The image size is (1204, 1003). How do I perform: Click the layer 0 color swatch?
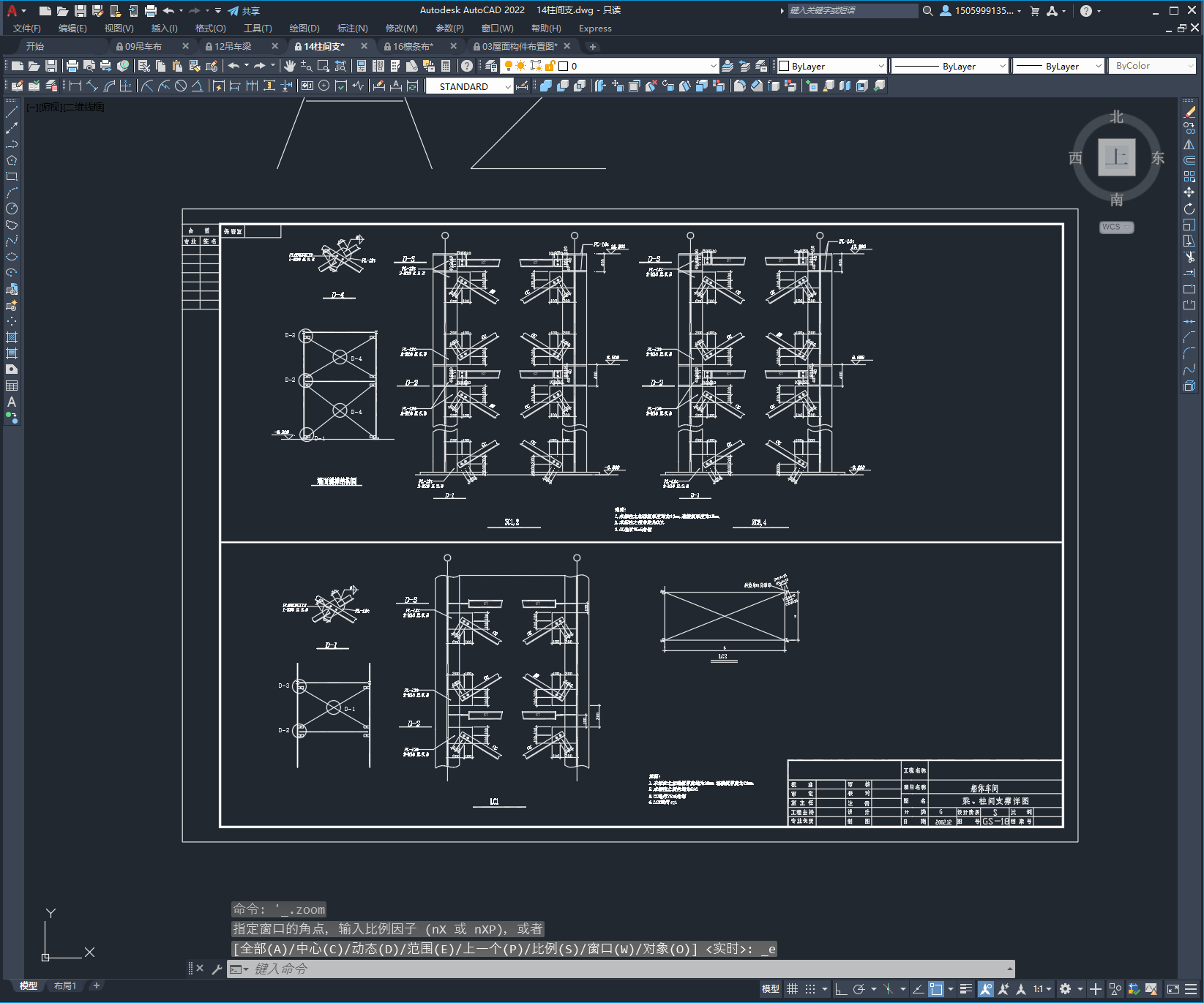(564, 66)
